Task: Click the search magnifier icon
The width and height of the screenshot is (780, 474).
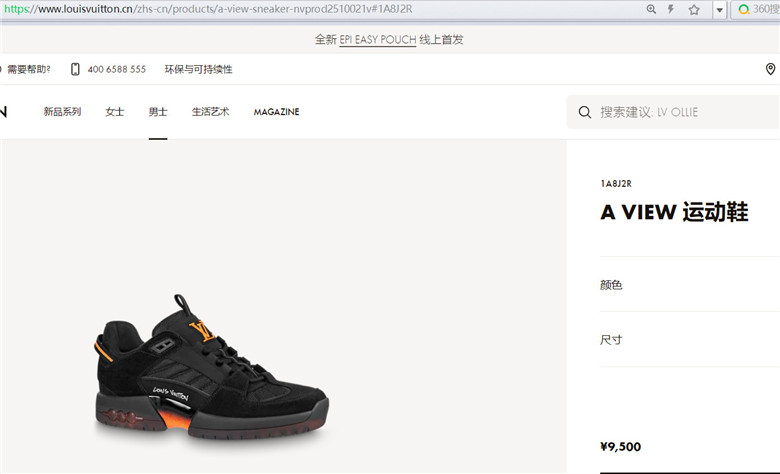Action: (585, 112)
